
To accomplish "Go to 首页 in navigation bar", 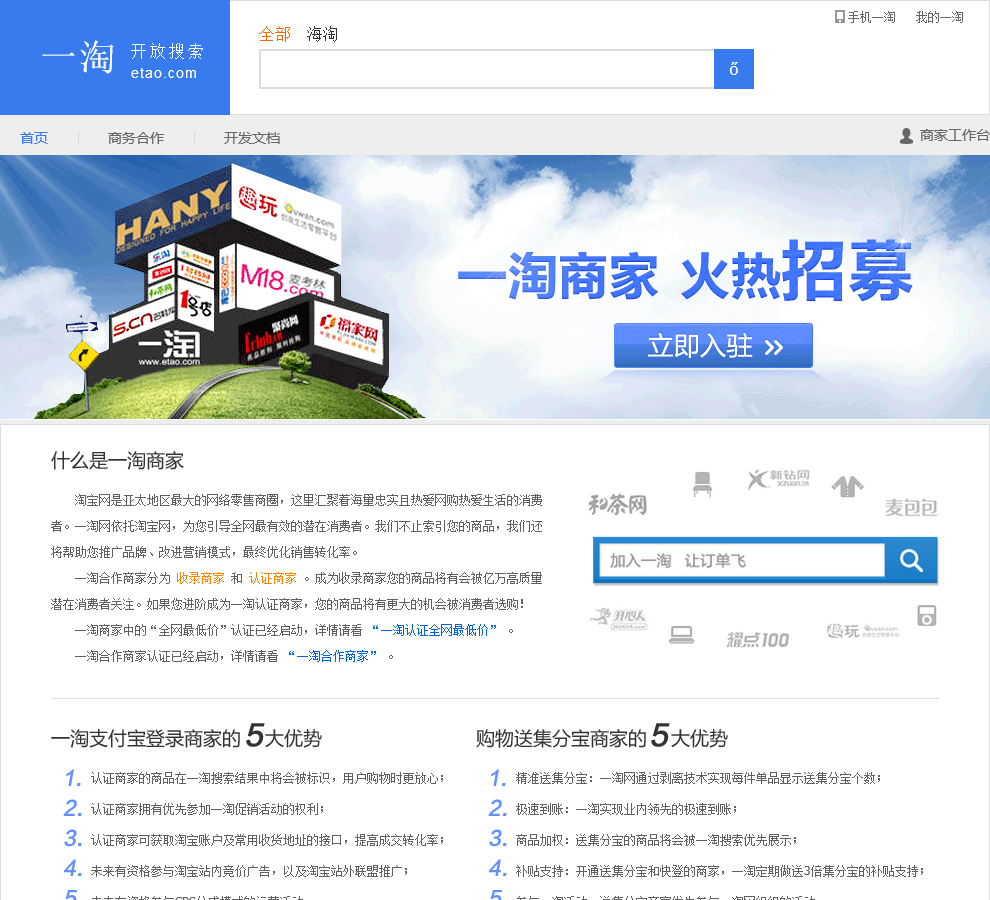I will pos(34,138).
